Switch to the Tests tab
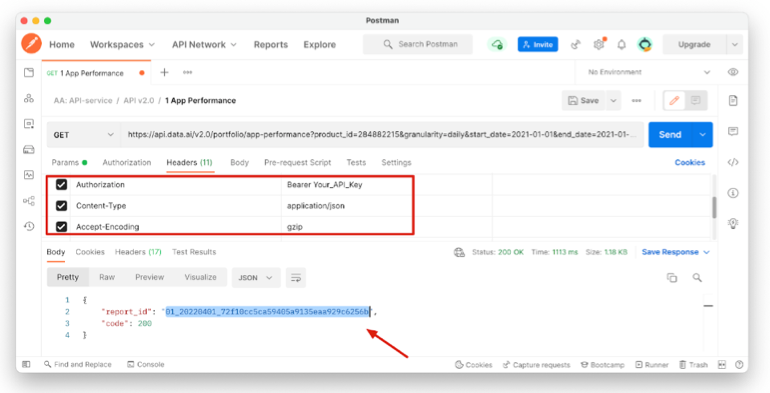 pos(356,162)
